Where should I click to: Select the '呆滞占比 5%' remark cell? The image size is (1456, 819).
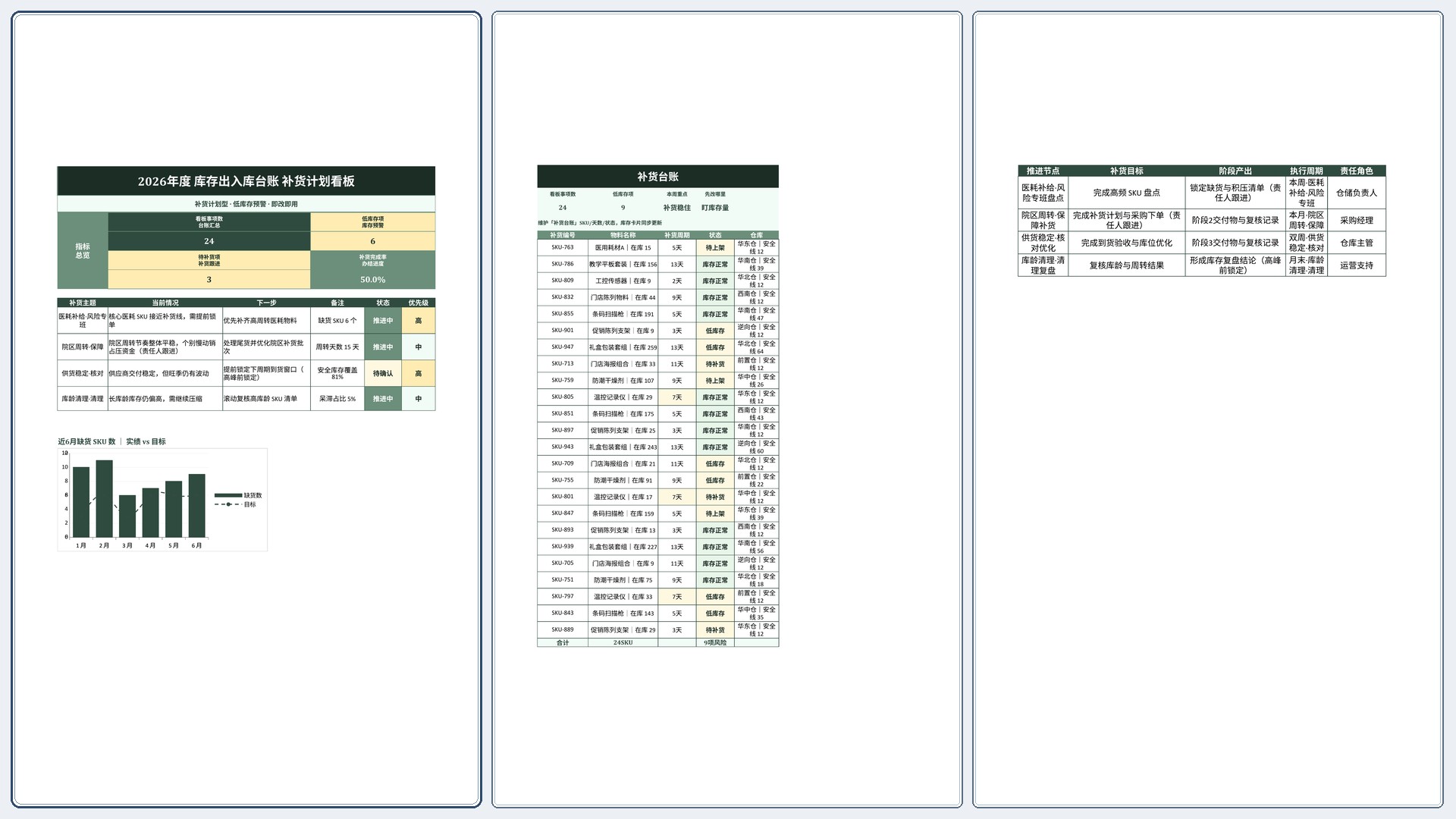click(337, 399)
